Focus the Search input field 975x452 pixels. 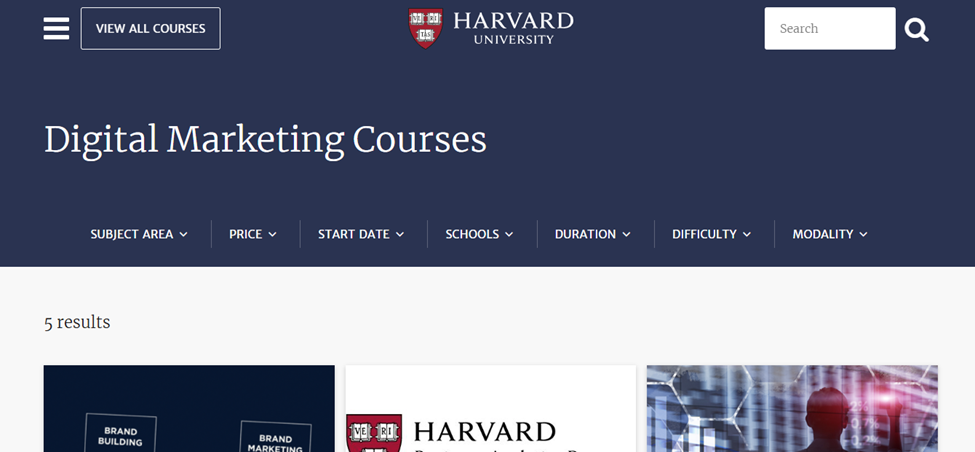click(830, 29)
